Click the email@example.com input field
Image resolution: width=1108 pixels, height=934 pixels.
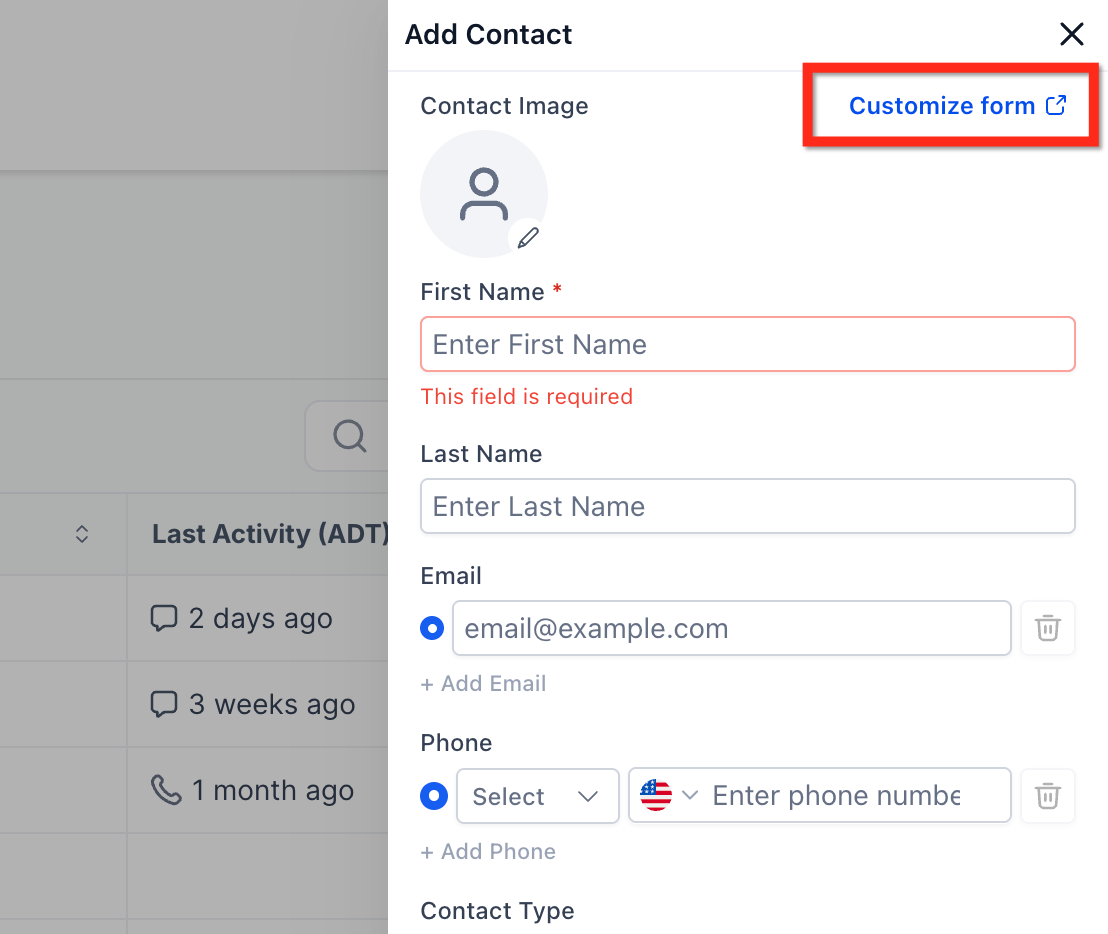[x=731, y=628]
